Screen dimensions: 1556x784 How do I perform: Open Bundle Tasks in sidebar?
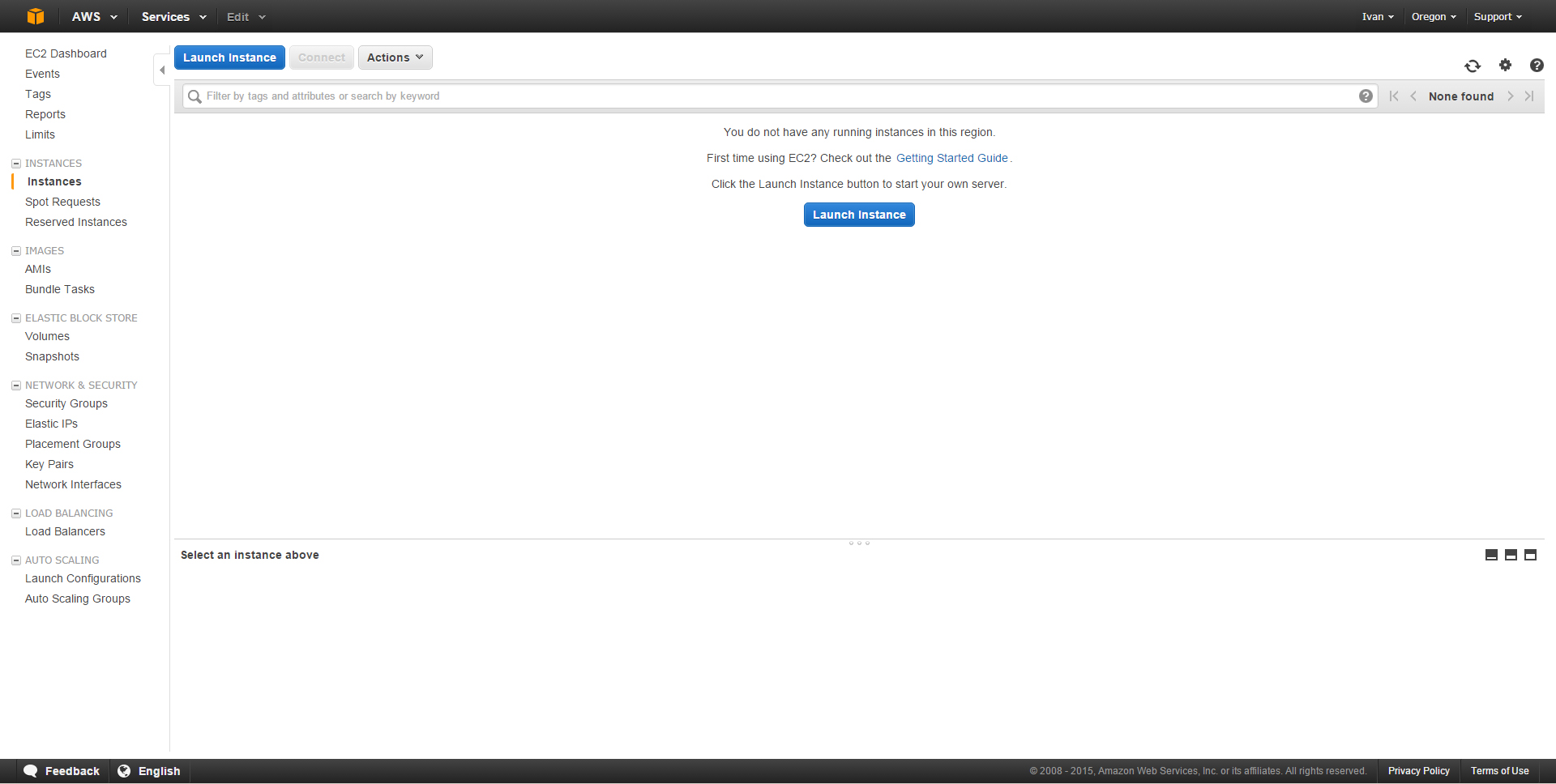(60, 289)
